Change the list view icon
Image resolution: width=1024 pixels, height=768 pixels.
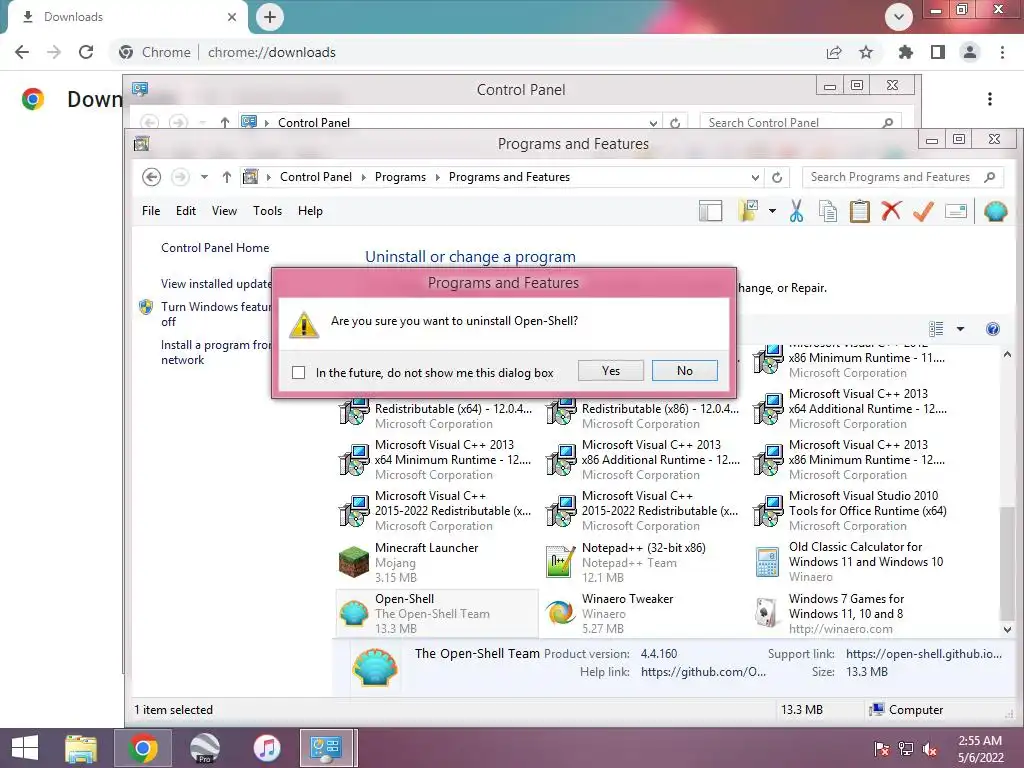pos(936,328)
